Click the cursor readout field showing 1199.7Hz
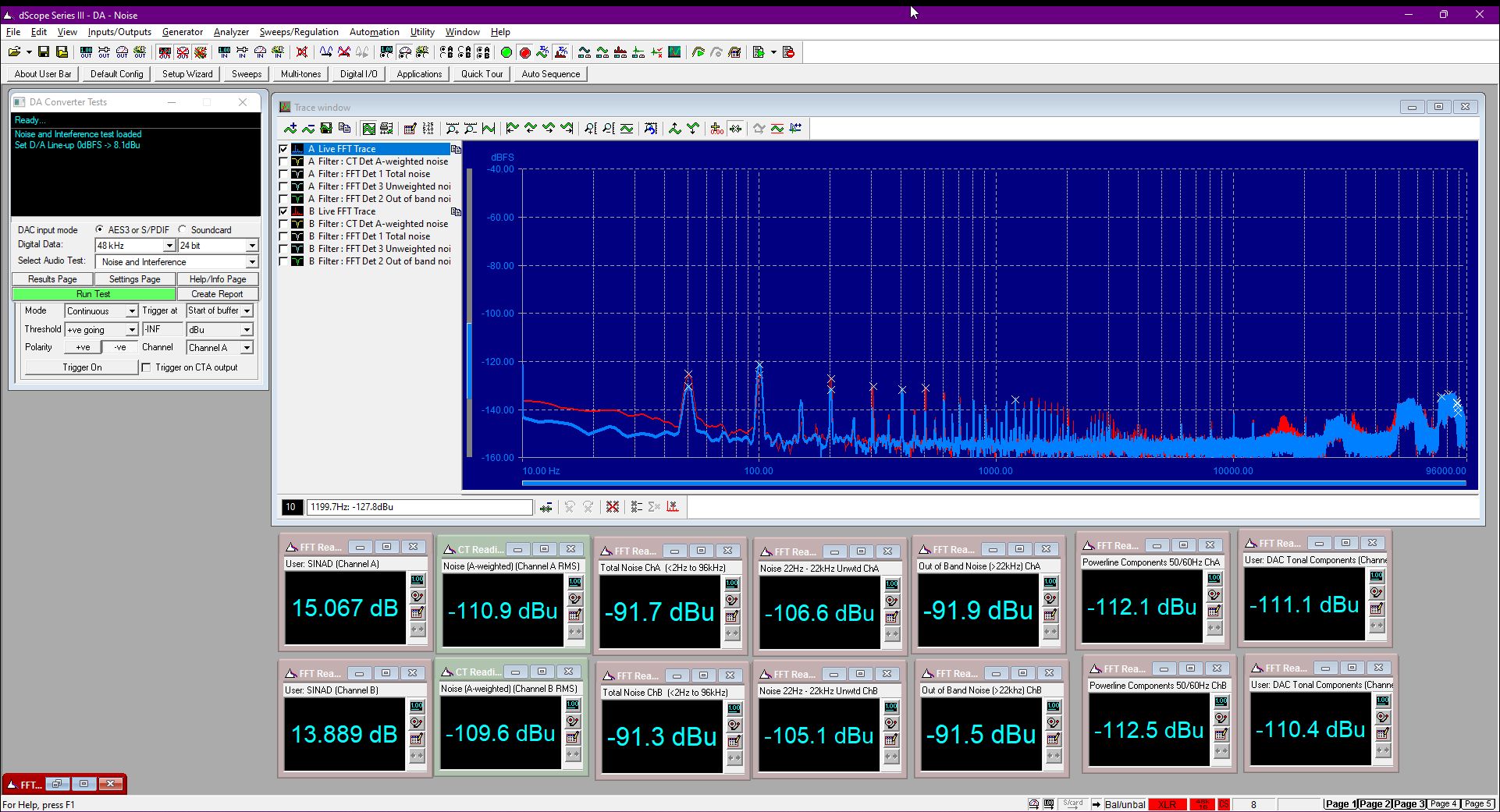 419,507
